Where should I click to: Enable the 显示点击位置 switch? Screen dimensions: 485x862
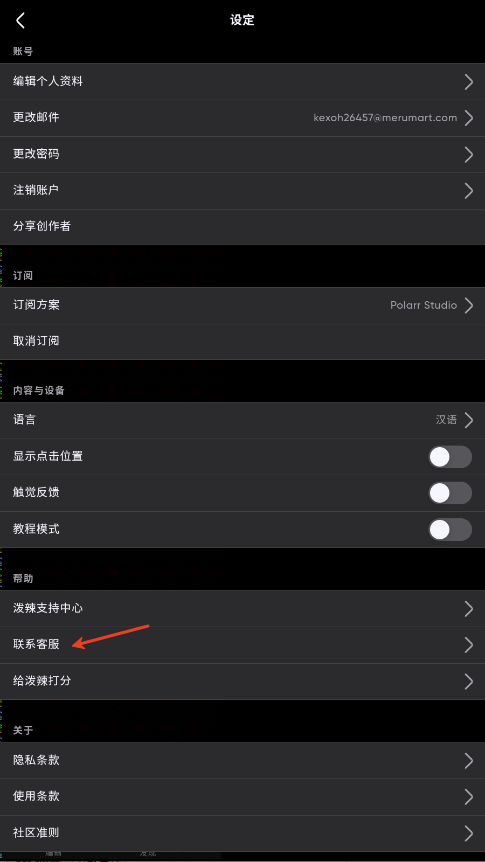(450, 457)
